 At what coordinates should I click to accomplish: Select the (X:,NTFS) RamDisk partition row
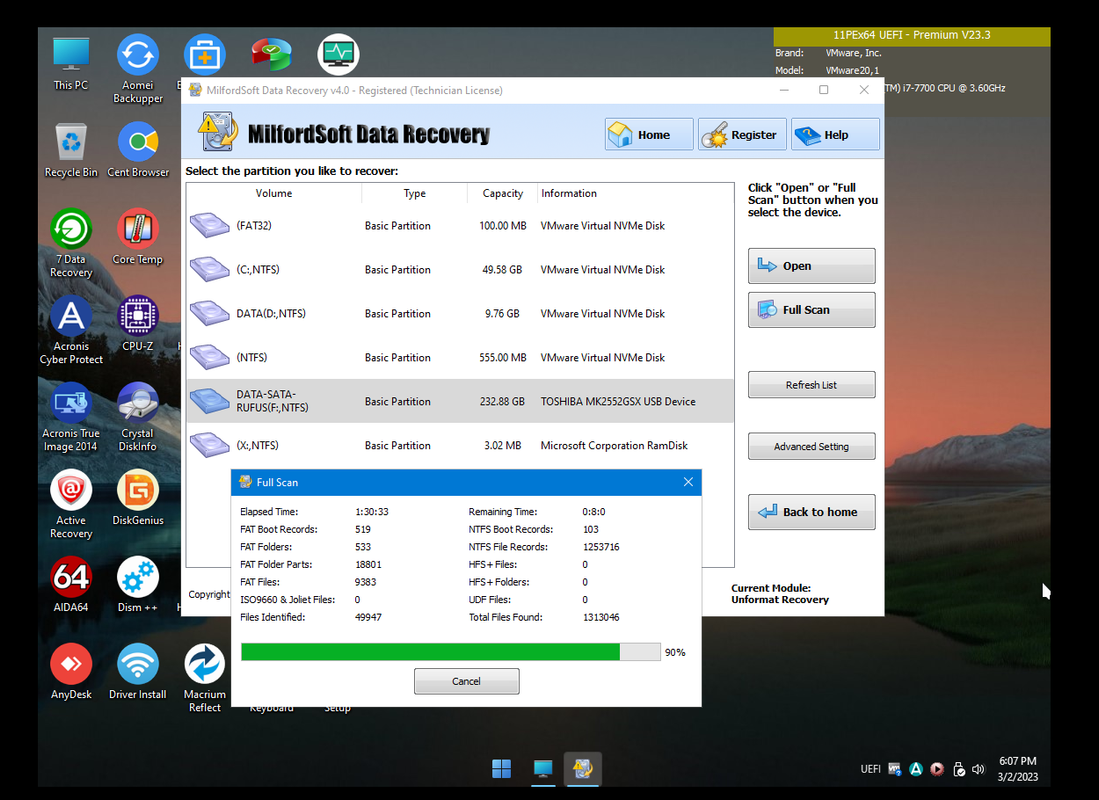coord(460,445)
